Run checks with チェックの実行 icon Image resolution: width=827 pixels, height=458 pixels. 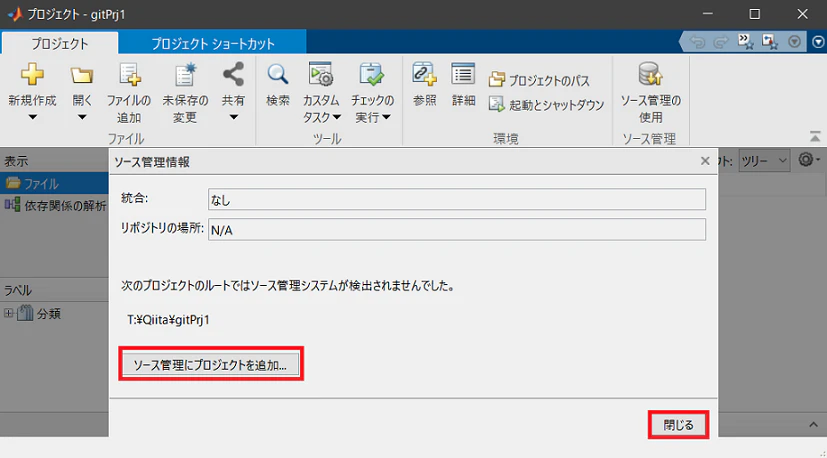click(372, 74)
